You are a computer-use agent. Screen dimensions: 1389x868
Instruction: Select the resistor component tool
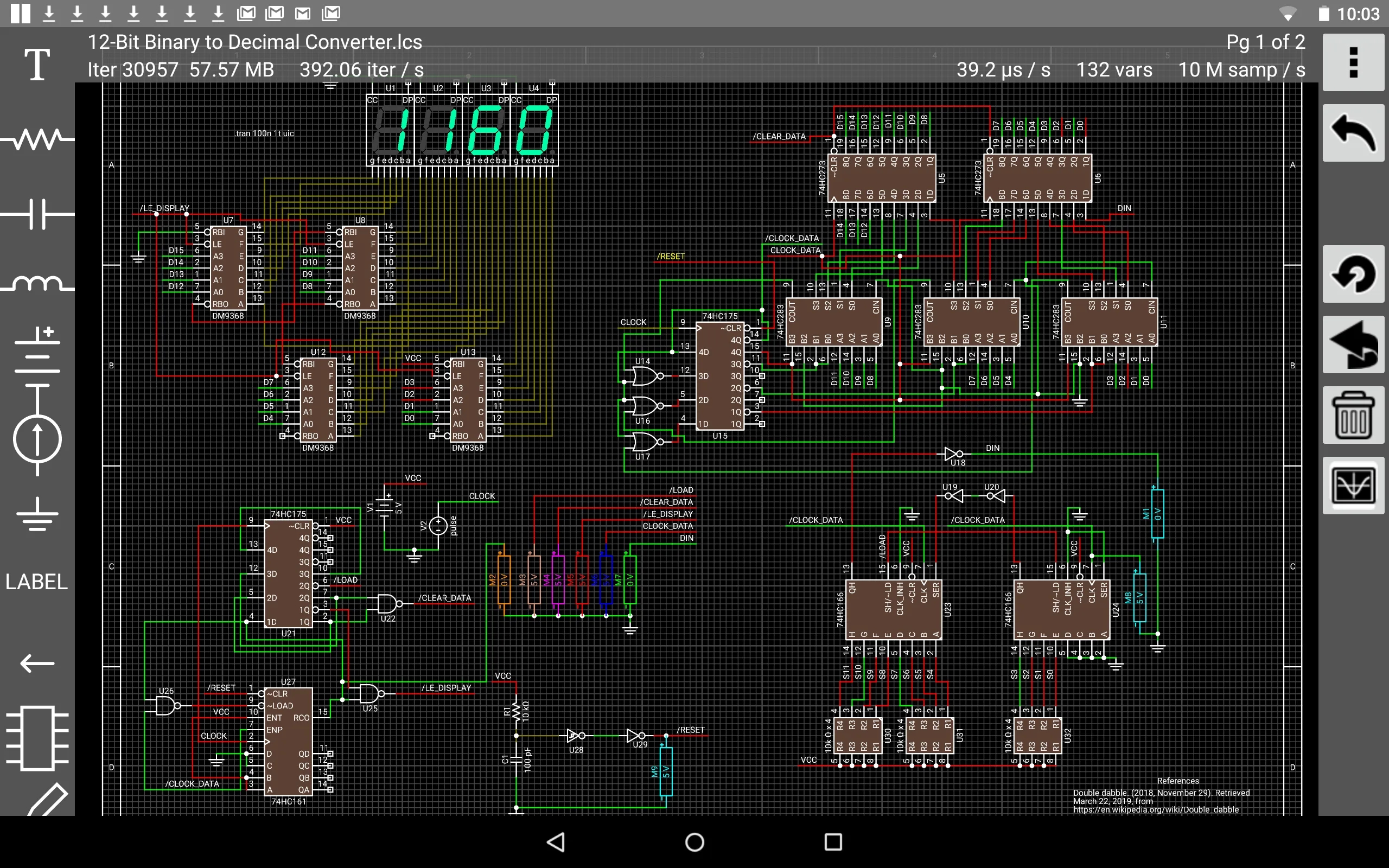[37, 138]
